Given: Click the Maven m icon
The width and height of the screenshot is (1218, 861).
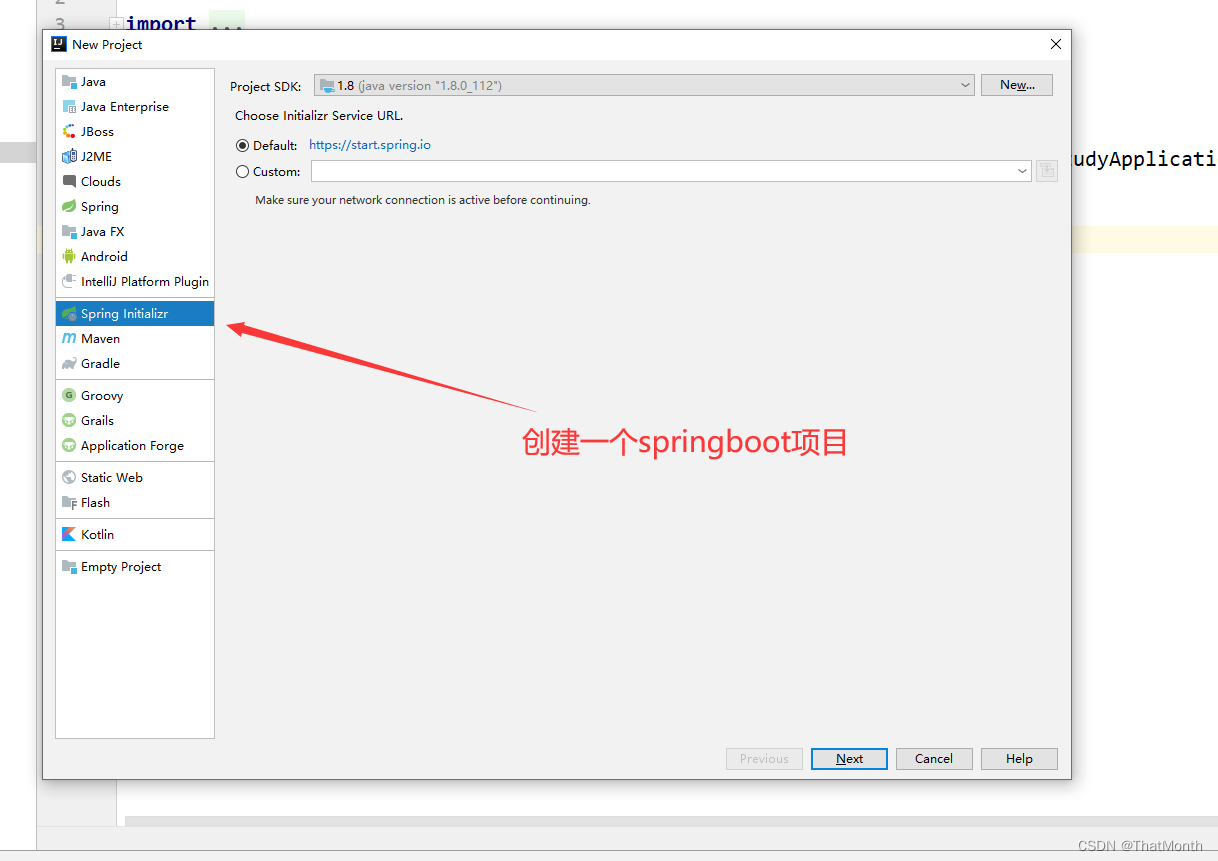Looking at the screenshot, I should coord(69,339).
